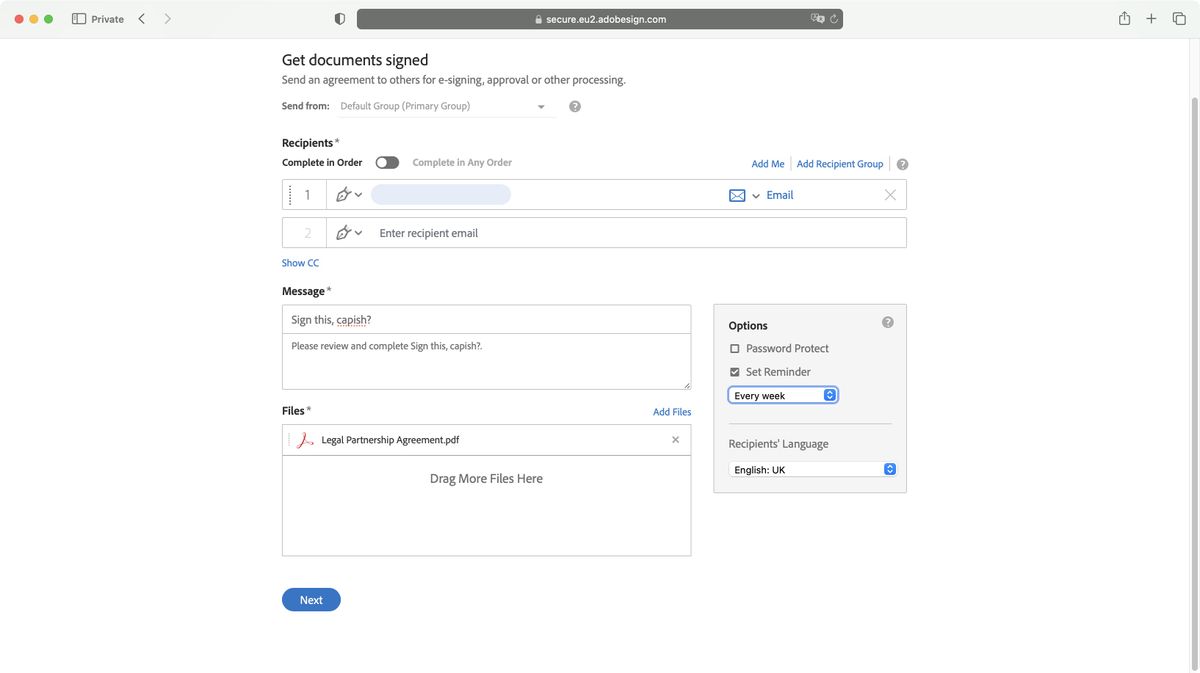Open the tab overview in Safari
1200x673 pixels.
(x=1179, y=17)
